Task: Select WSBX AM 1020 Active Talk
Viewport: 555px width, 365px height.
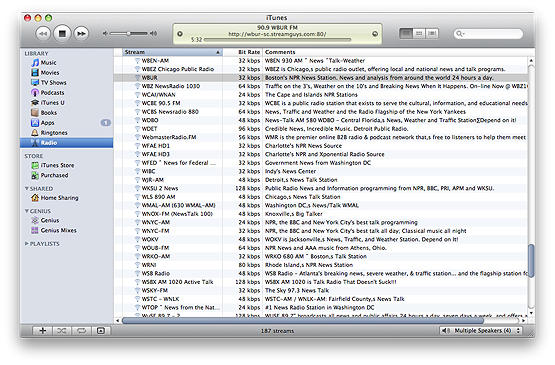Action: click(320, 282)
